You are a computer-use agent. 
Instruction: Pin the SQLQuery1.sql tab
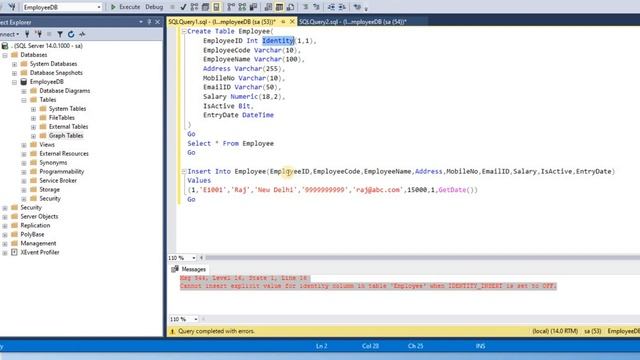(x=283, y=22)
